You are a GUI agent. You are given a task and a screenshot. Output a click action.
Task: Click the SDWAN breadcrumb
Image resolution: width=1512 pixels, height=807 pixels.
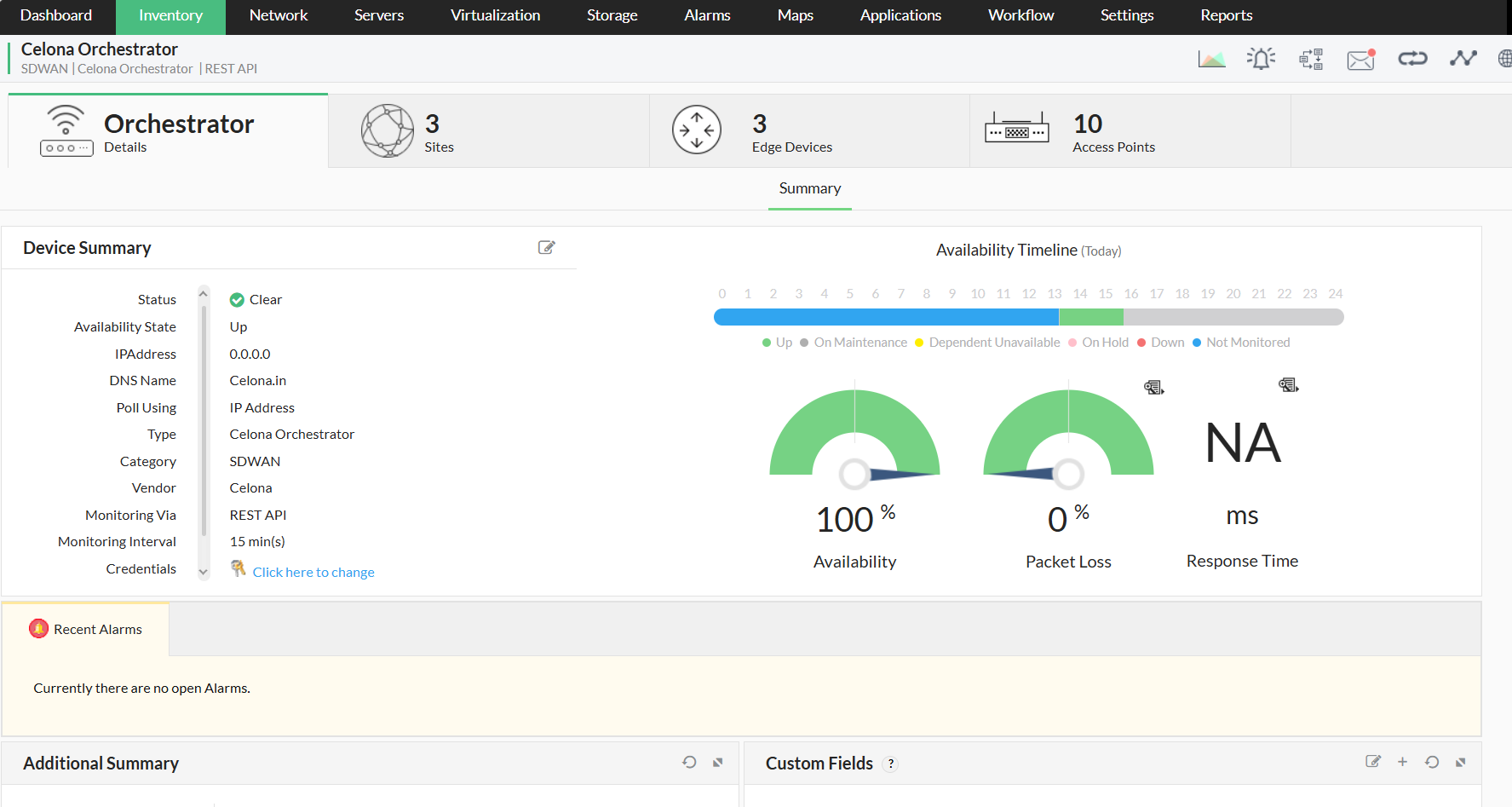(44, 69)
